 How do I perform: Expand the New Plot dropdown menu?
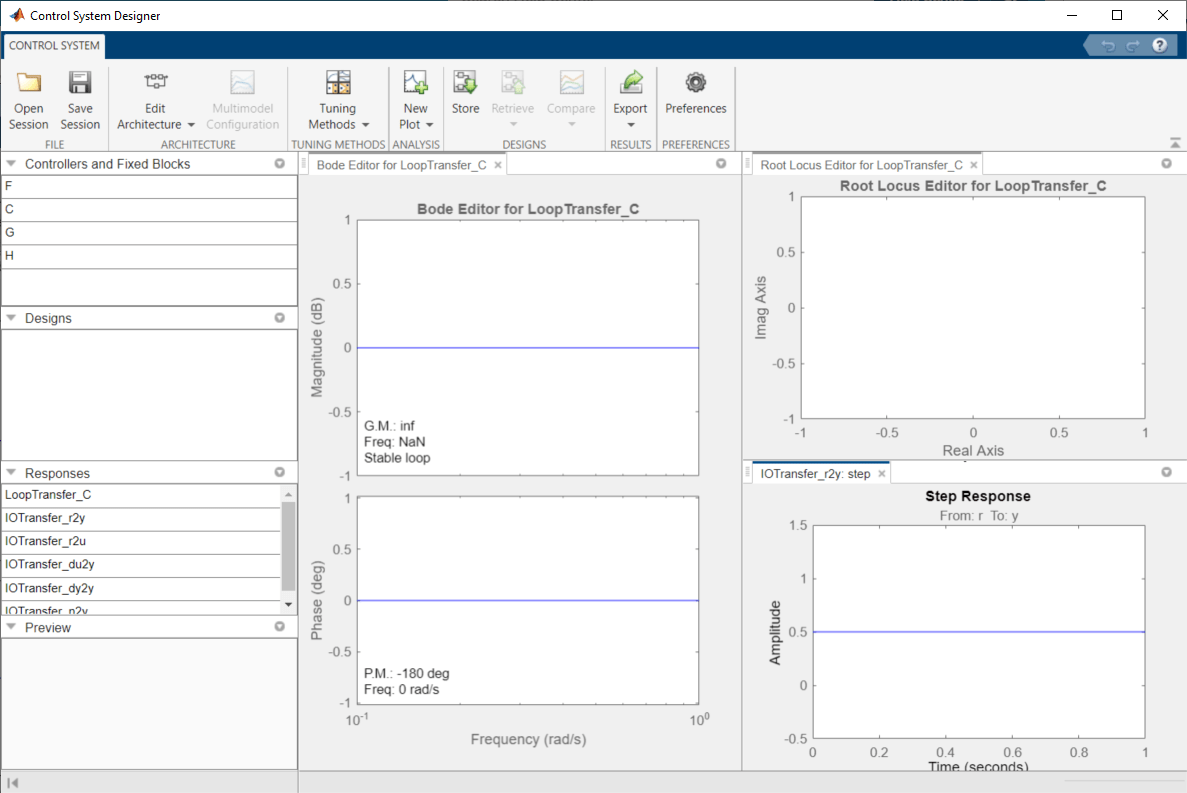click(x=432, y=124)
